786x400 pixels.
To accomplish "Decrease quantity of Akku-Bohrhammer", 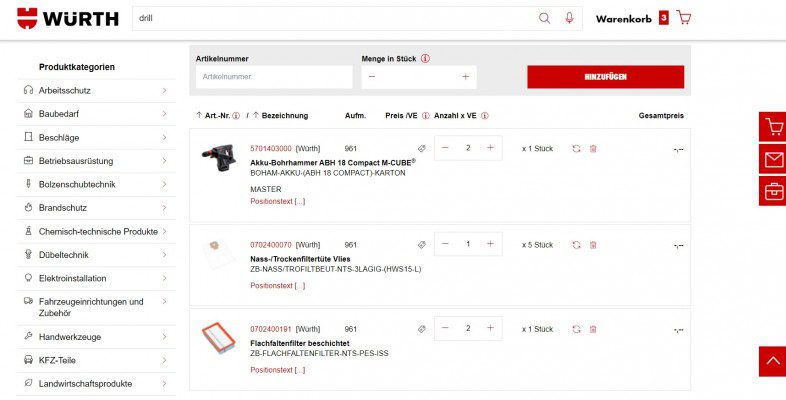I will 445,147.
